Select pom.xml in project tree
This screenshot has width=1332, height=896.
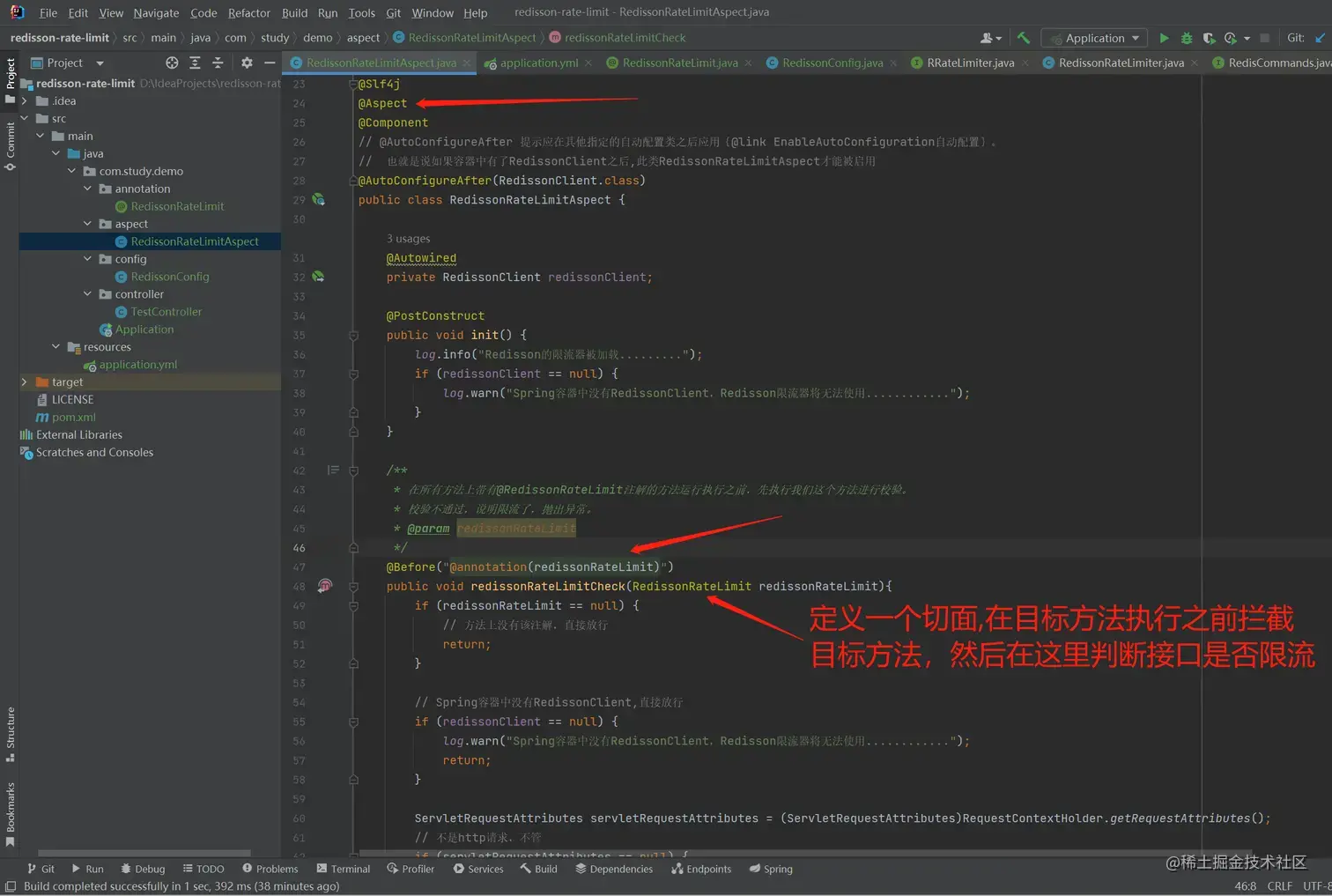74,418
